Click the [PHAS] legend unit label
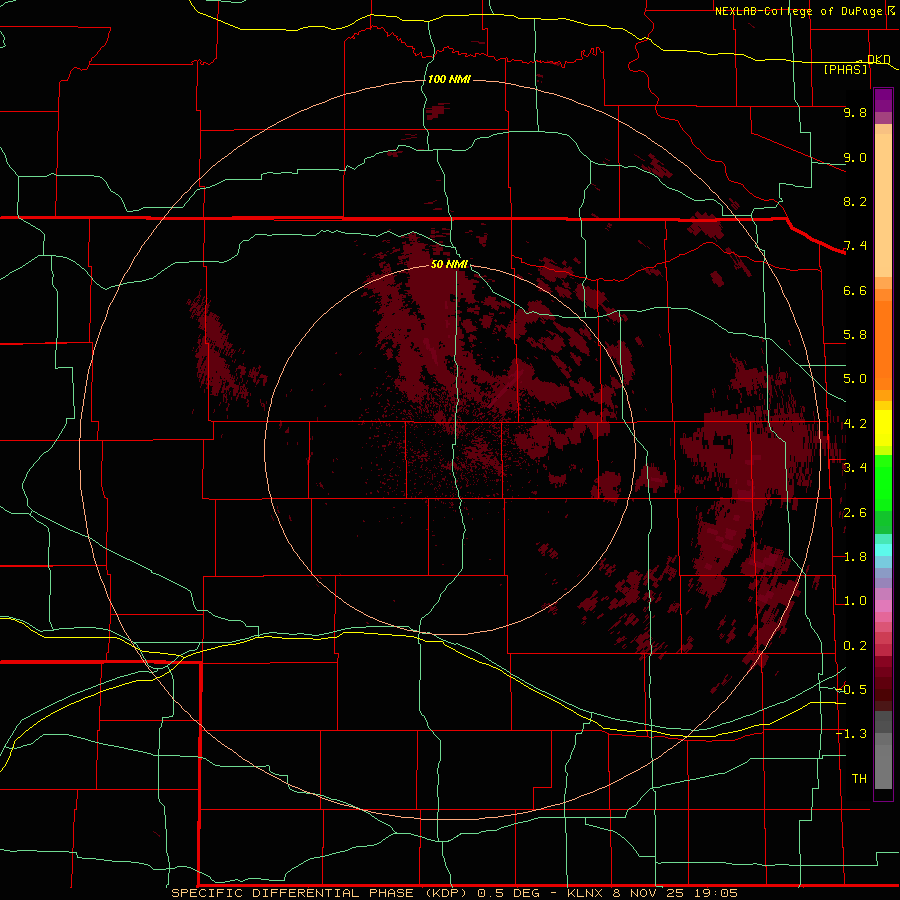This screenshot has width=900, height=900. [845, 69]
